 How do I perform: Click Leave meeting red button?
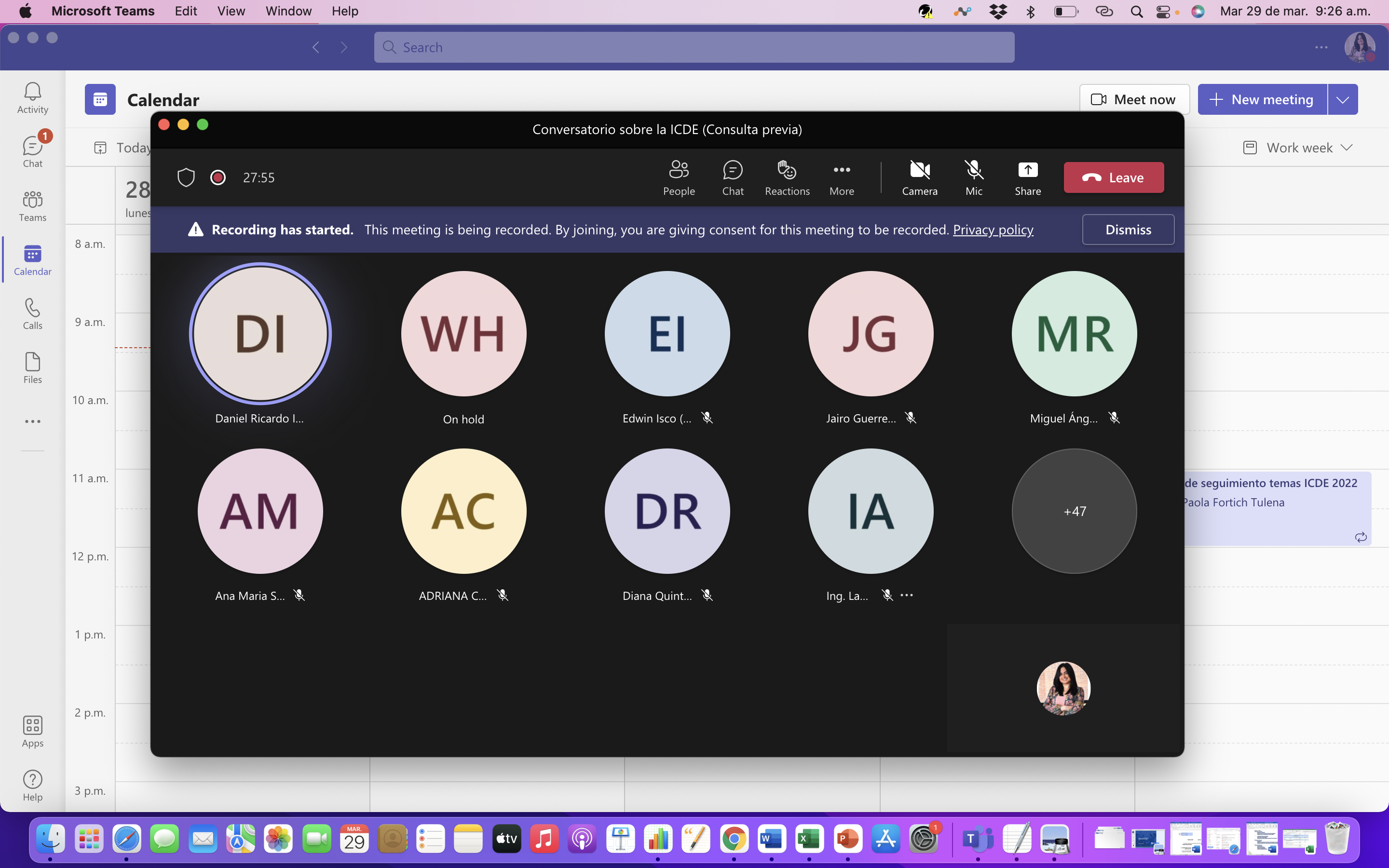pyautogui.click(x=1113, y=177)
